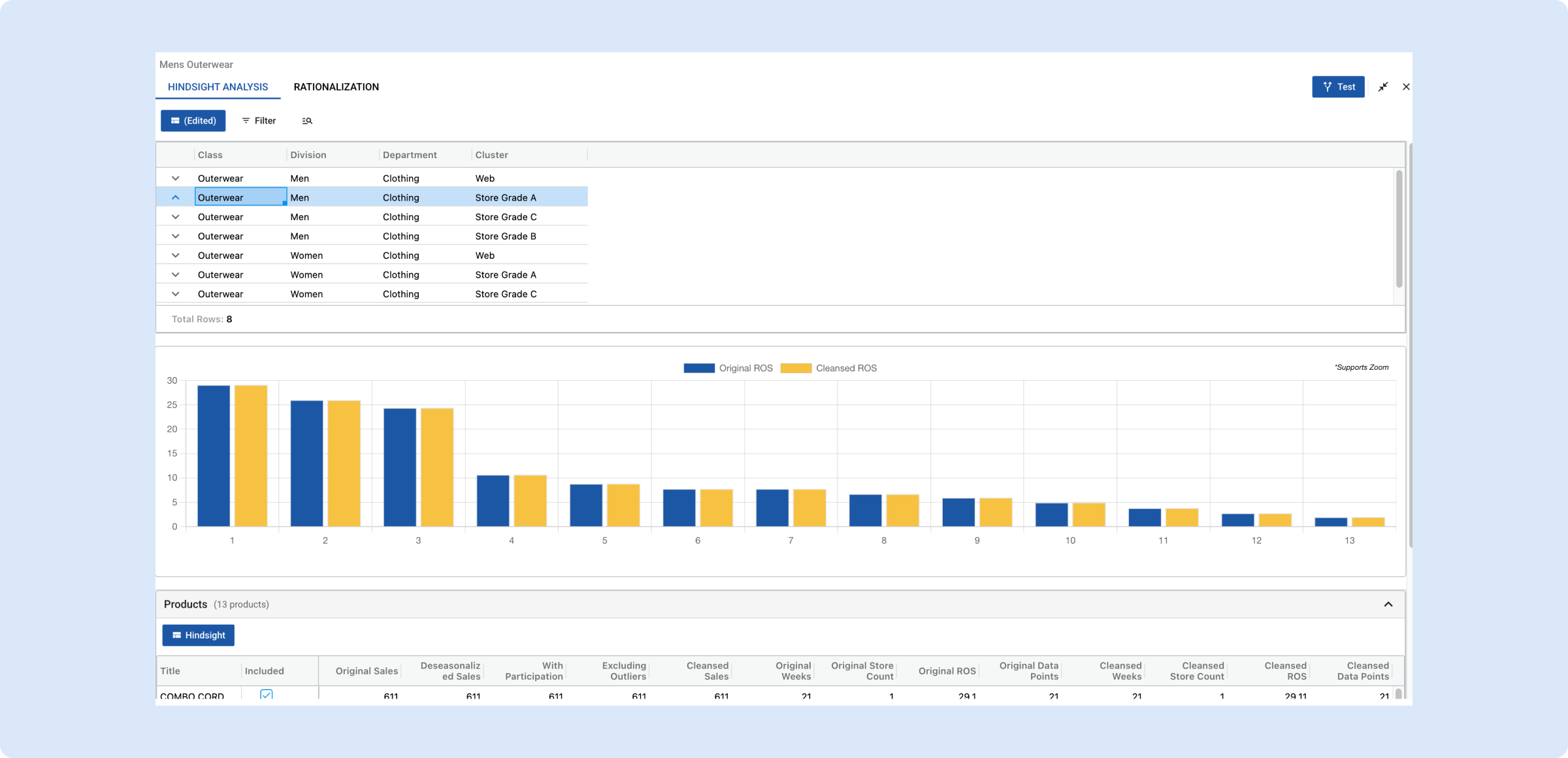Close the Mens Outerwear panel
Viewport: 1568px width, 758px height.
click(x=1406, y=87)
